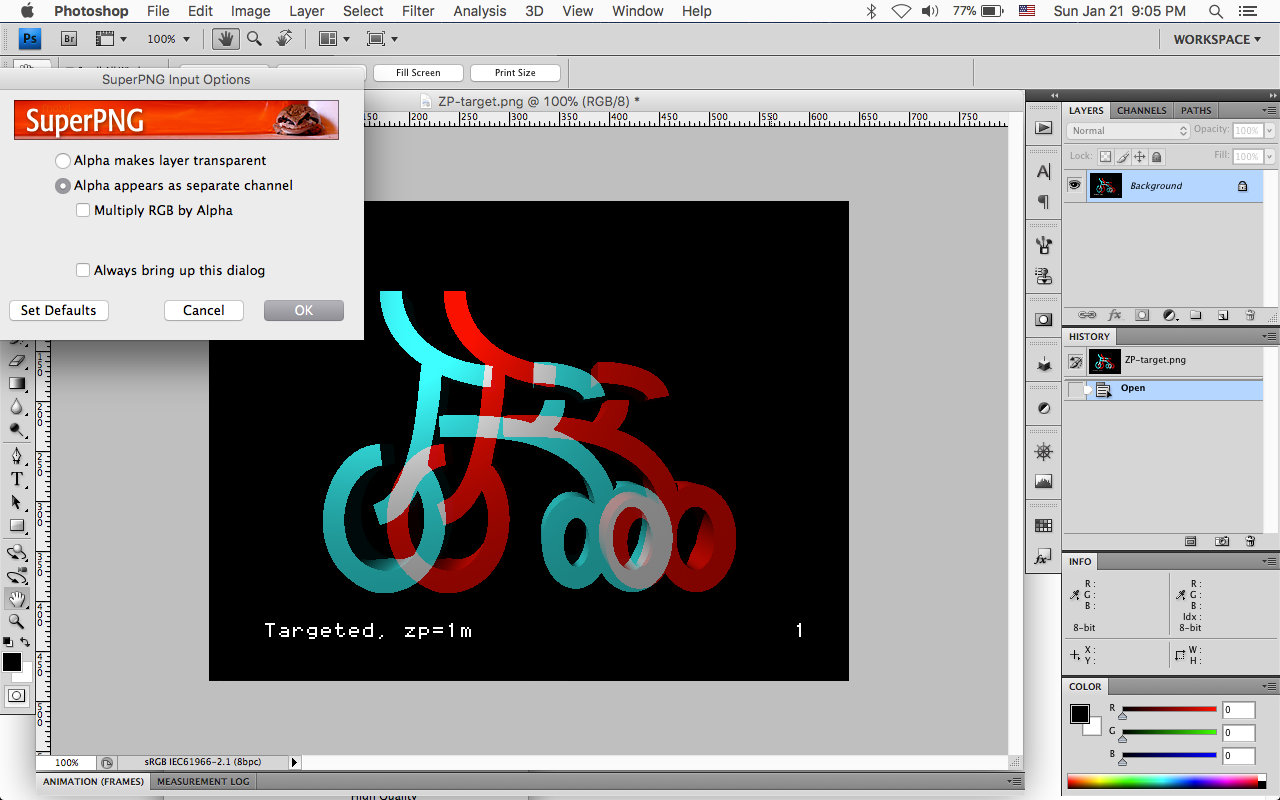Choose the Blur tool in the toolbox
The height and width of the screenshot is (800, 1280).
click(x=17, y=406)
